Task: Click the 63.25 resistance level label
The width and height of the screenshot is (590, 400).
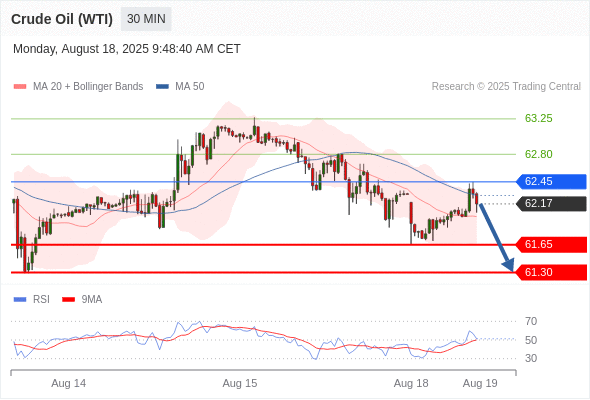Action: pyautogui.click(x=538, y=119)
